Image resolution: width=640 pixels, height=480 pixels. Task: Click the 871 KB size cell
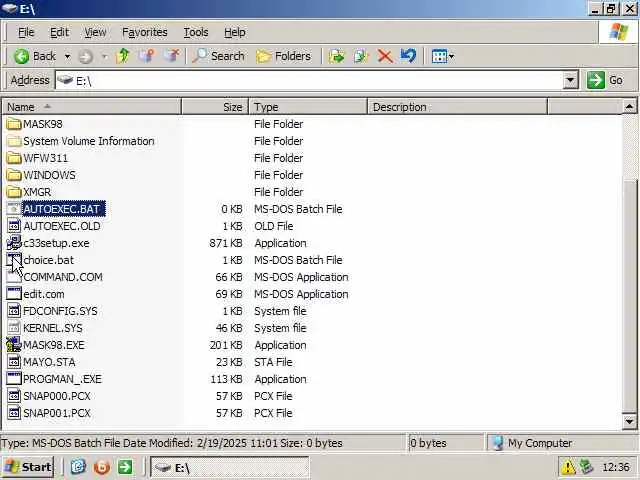coord(226,243)
